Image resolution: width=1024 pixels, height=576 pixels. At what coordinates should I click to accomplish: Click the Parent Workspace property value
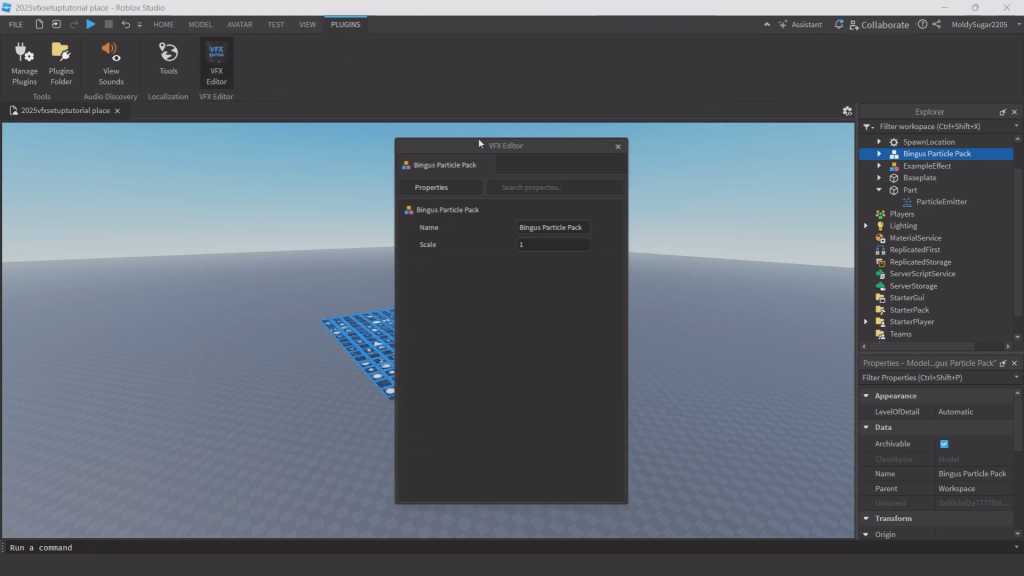tap(973, 488)
